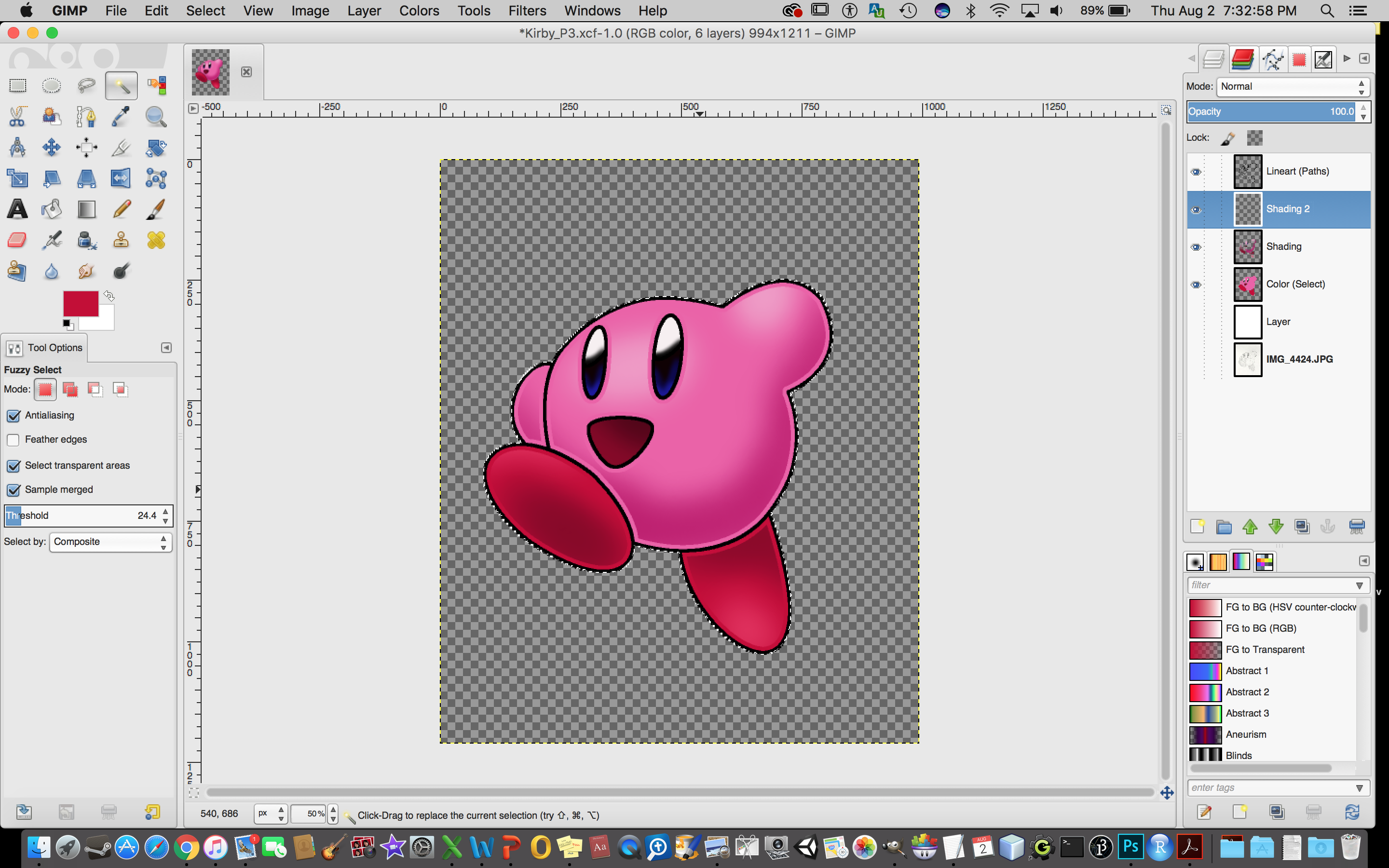Toggle the Antialiasing checkbox

pos(13,416)
